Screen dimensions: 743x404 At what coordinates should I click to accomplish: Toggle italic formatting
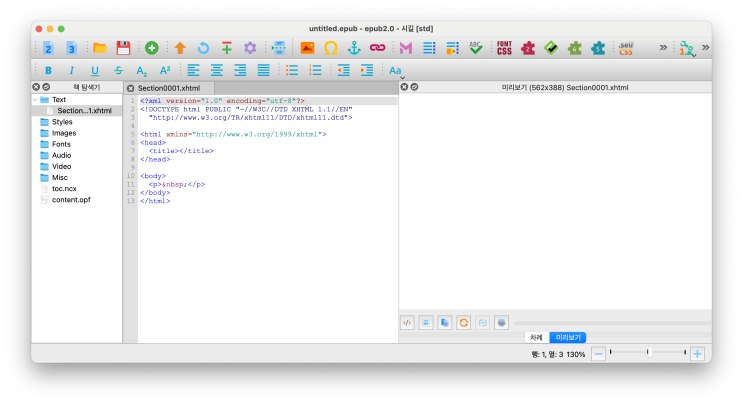coord(71,71)
